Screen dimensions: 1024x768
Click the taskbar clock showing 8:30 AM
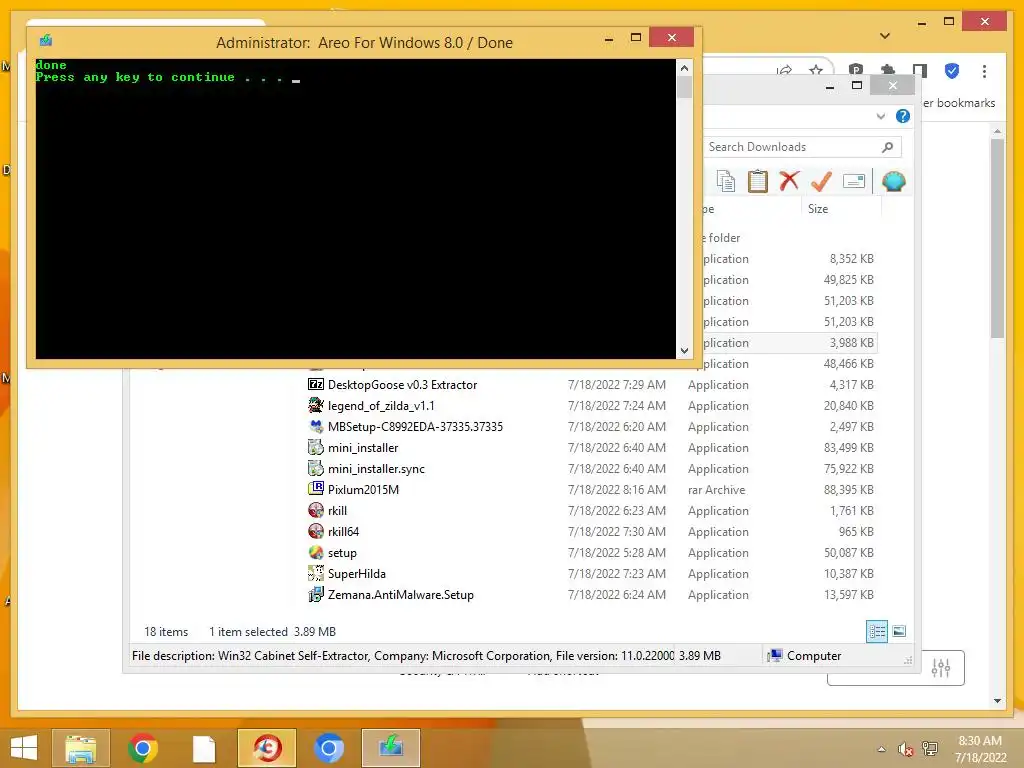point(980,741)
